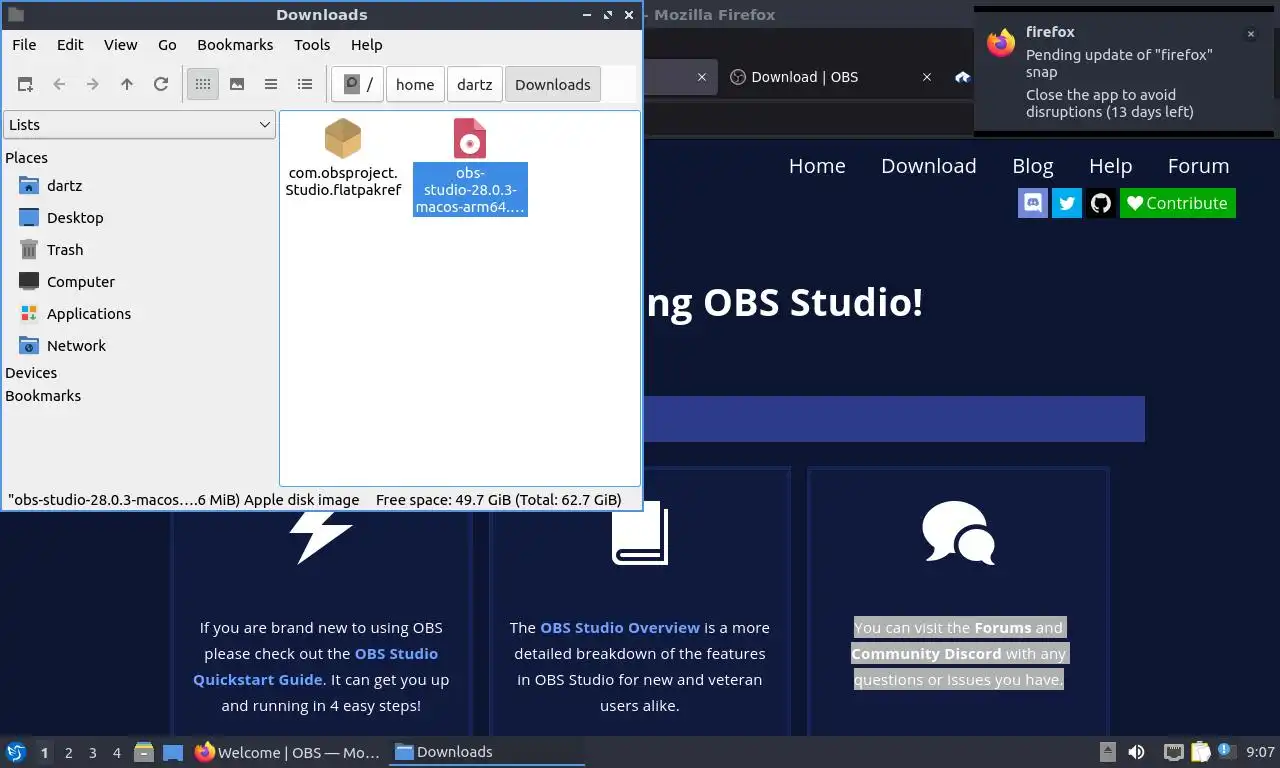The height and width of the screenshot is (768, 1280).
Task: Jump to home path button
Action: coord(415,85)
